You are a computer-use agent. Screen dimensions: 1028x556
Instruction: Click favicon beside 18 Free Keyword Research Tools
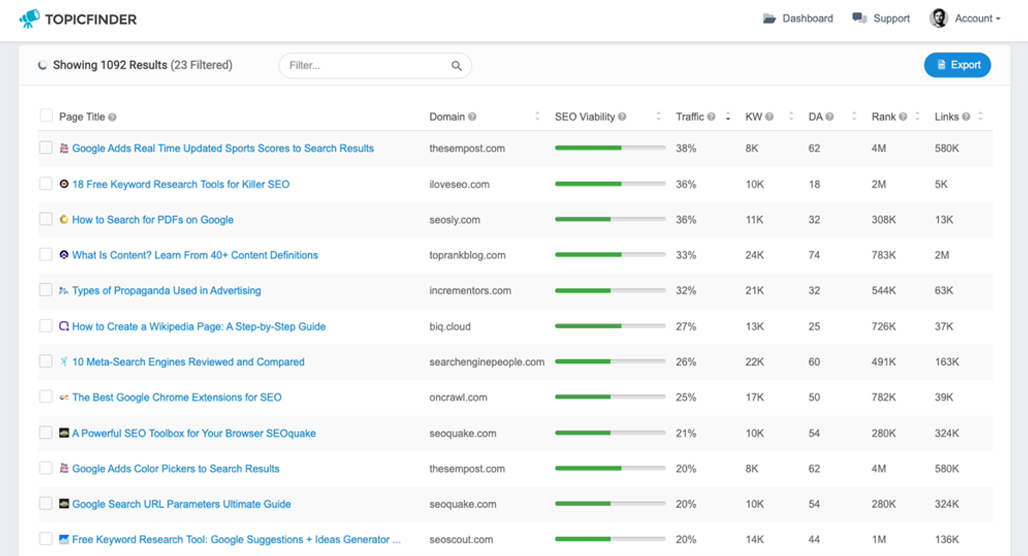tap(64, 184)
